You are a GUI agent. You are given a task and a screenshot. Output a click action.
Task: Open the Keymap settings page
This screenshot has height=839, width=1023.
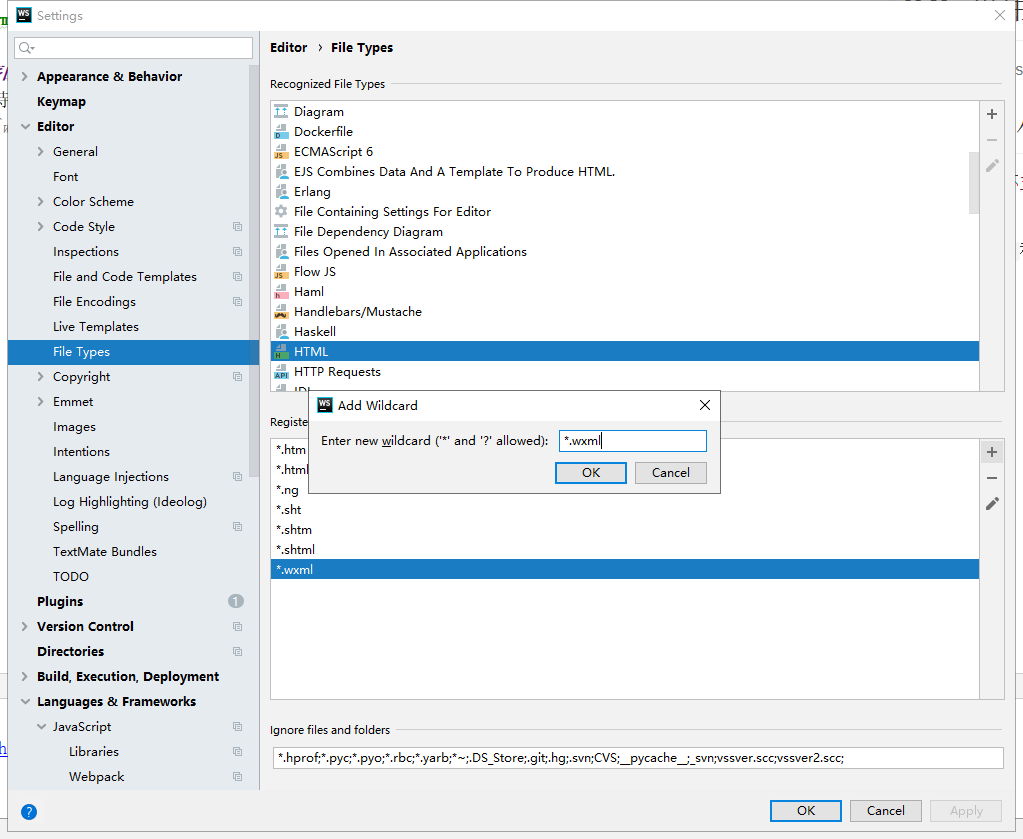pos(61,102)
